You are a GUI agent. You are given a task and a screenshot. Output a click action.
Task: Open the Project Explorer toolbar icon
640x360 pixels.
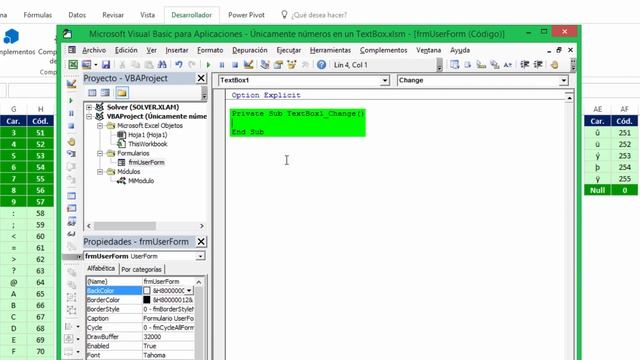coord(265,64)
